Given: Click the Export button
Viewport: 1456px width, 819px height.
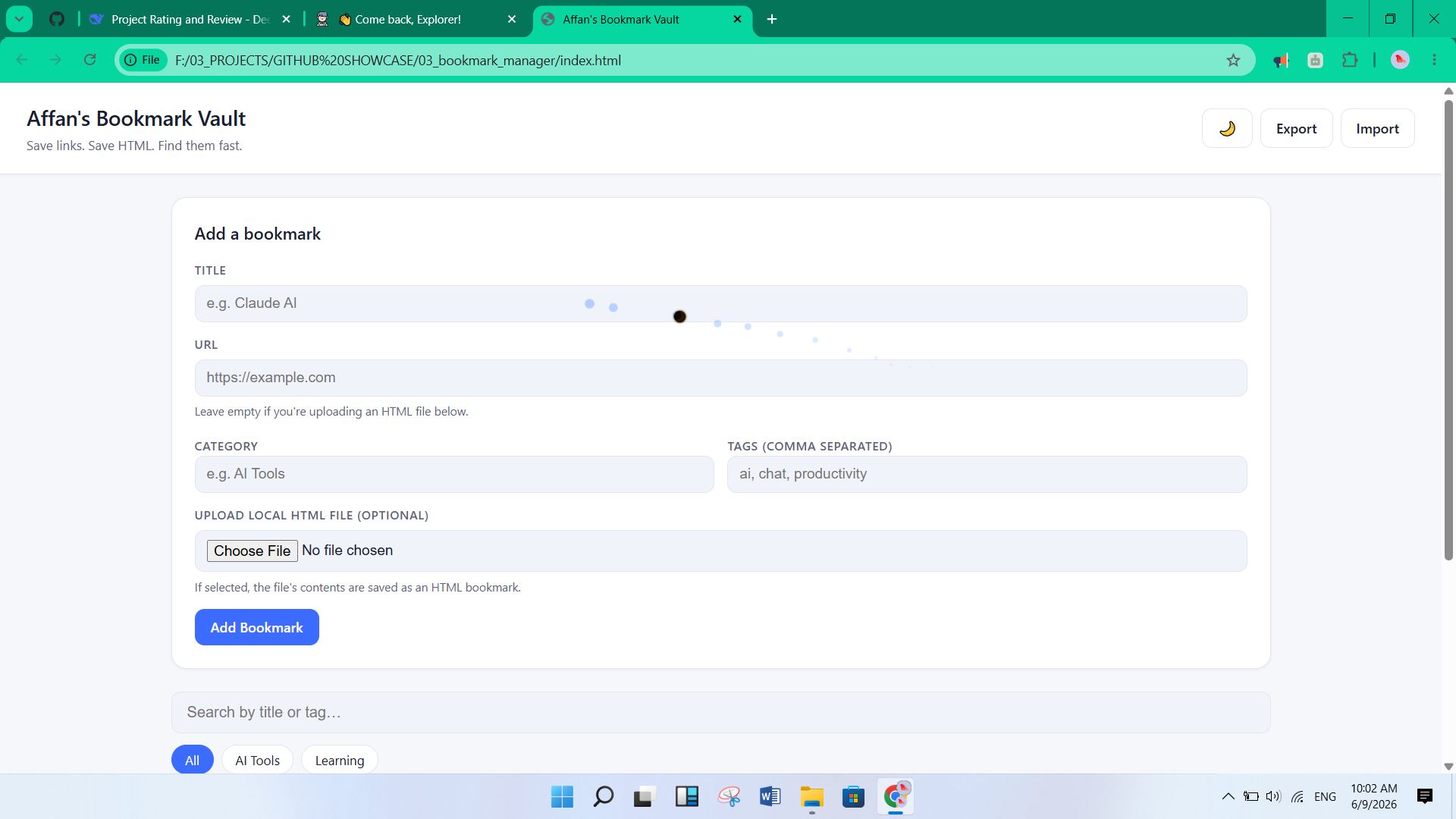Looking at the screenshot, I should (x=1296, y=128).
